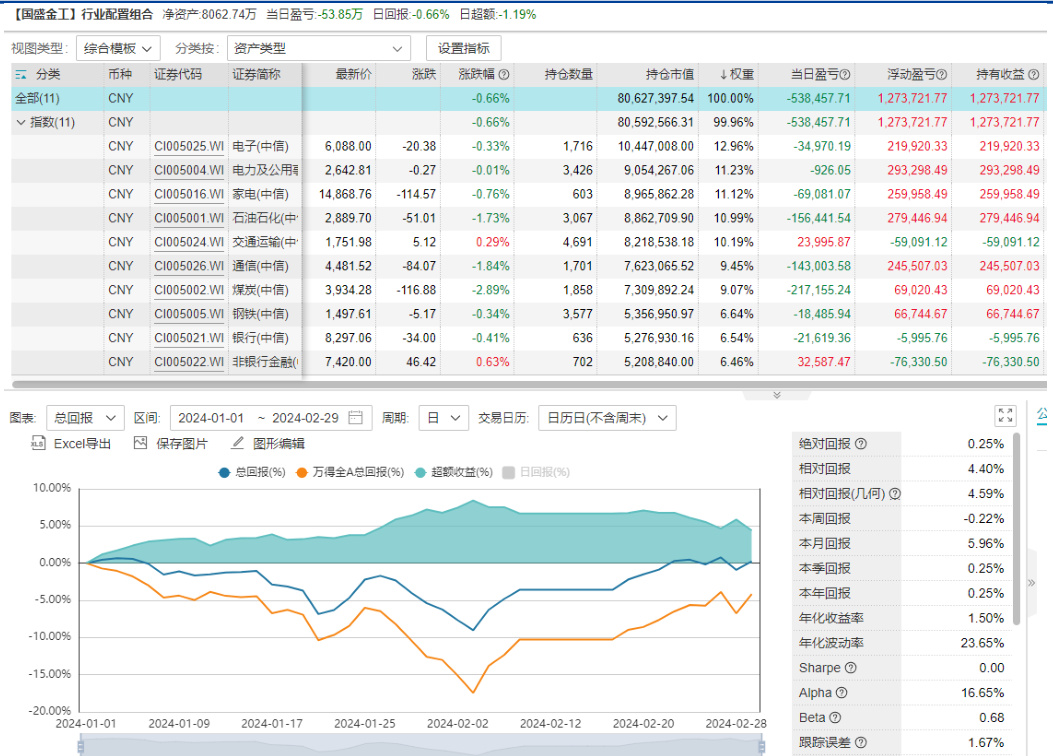Enable the 日回报(%) legend series
Screen dimensions: 1053x756
[539, 472]
